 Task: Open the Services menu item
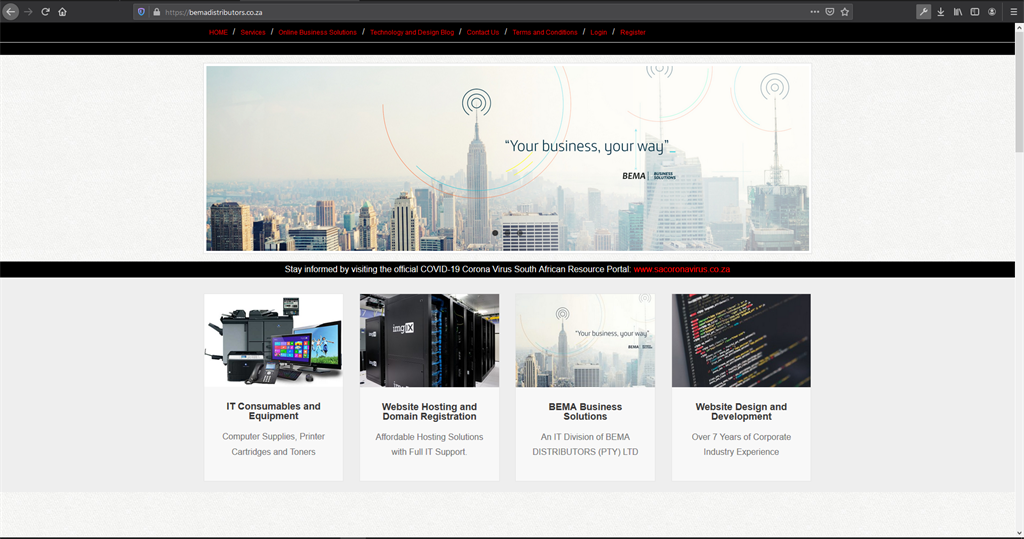tap(253, 32)
